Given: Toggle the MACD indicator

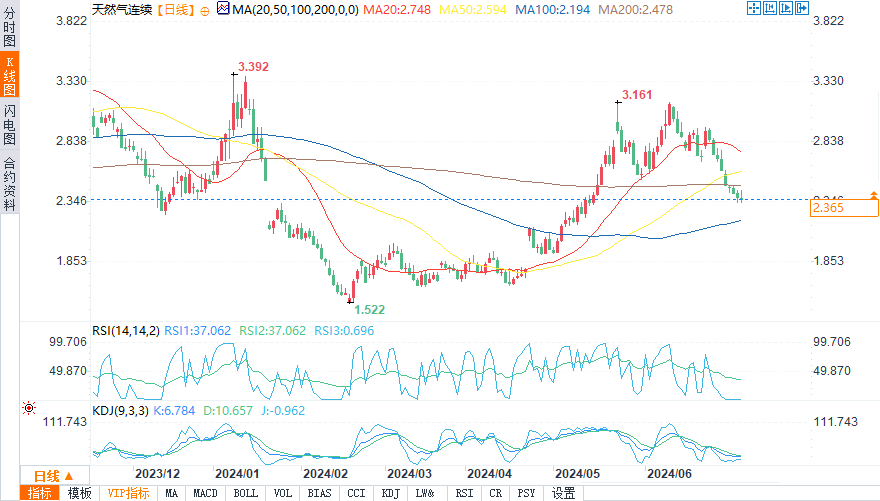Looking at the screenshot, I should tap(206, 493).
